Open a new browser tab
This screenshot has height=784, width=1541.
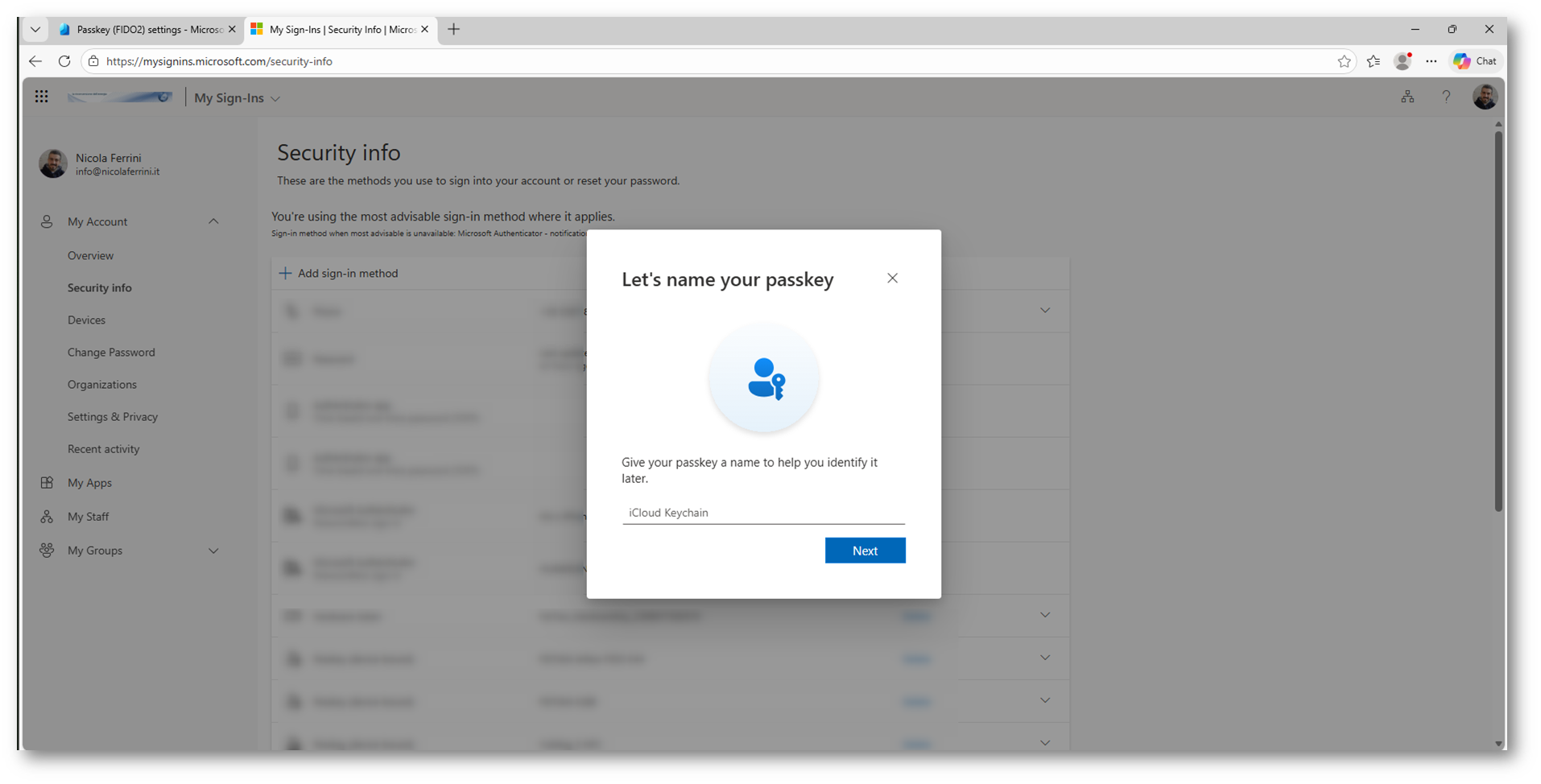click(454, 30)
